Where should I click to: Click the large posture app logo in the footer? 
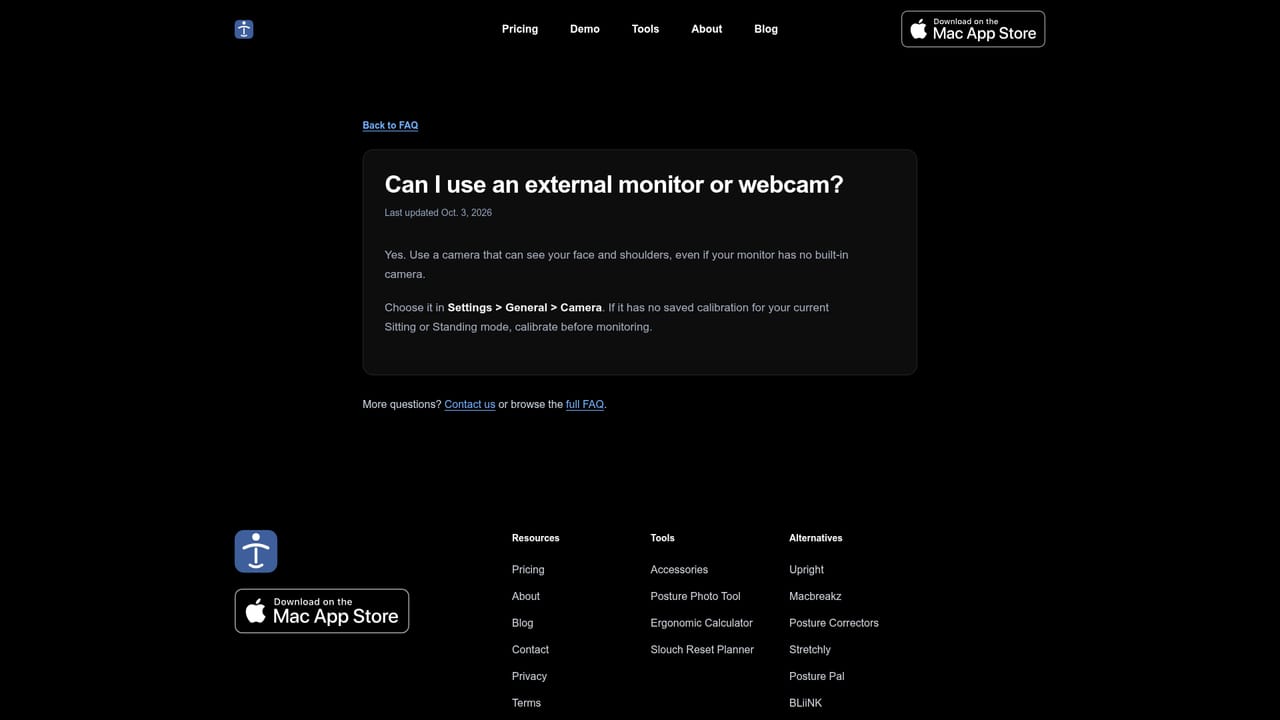click(x=256, y=551)
